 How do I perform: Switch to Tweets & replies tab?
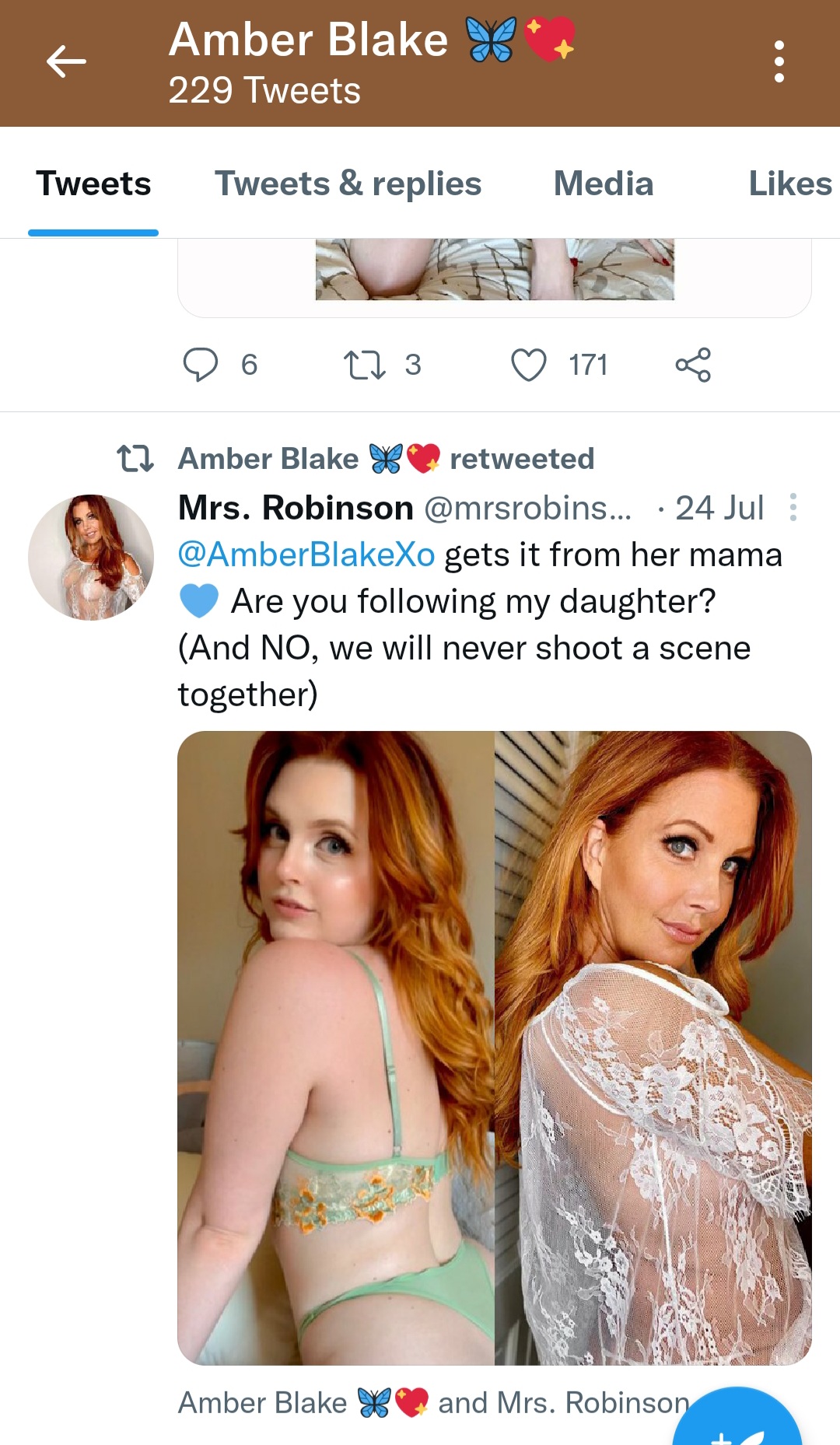click(348, 184)
